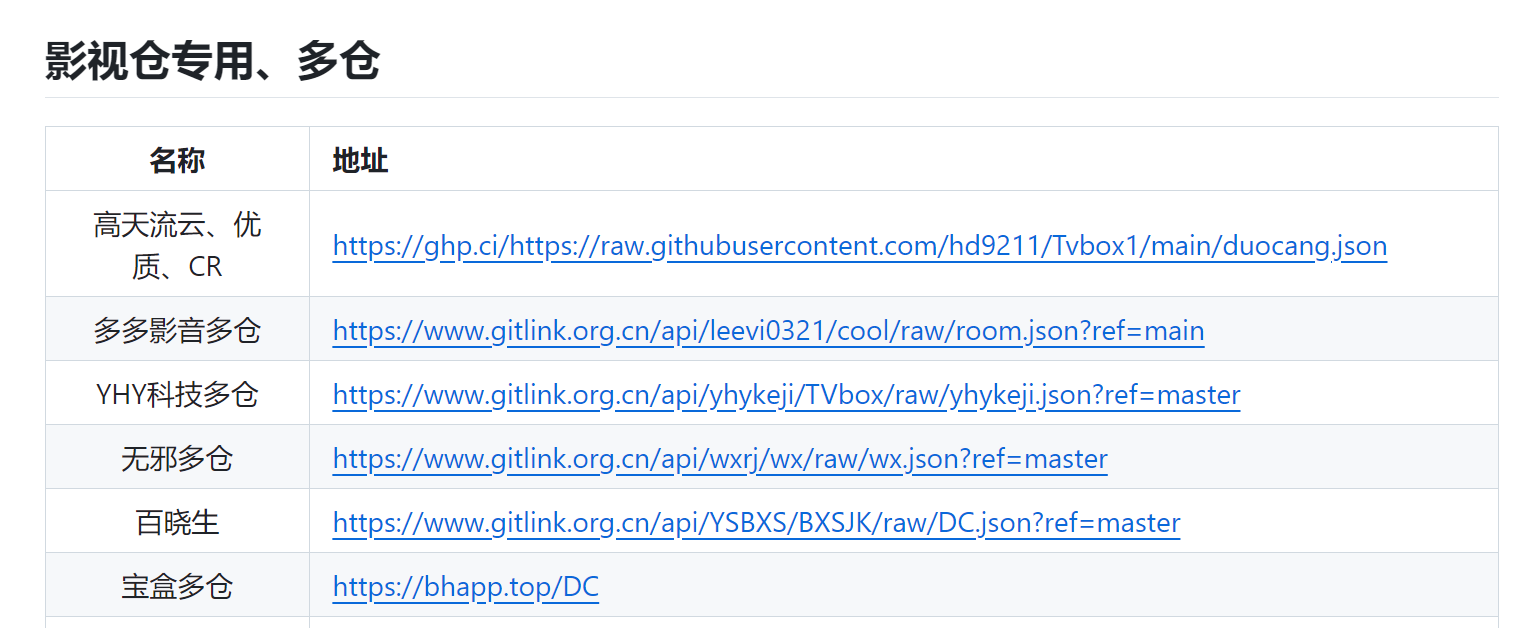Click the 影视仓专用、多仓 section heading
Viewport: 1520px width, 628px height.
coord(212,61)
